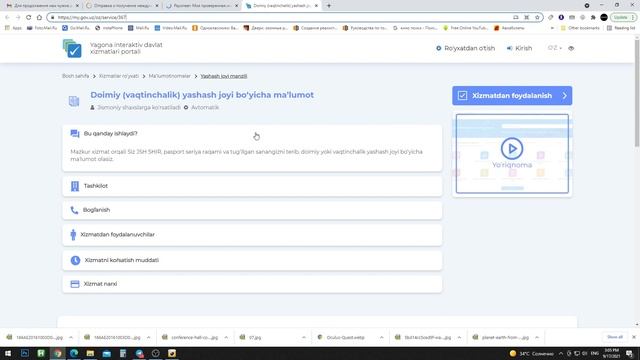The height and width of the screenshot is (360, 640).
Task: Click Show all downloads
Action: [615, 337]
